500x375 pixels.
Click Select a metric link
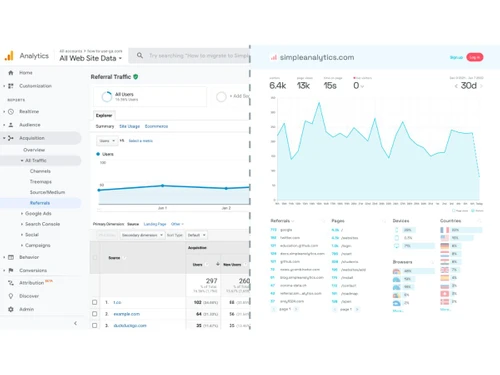coord(141,141)
